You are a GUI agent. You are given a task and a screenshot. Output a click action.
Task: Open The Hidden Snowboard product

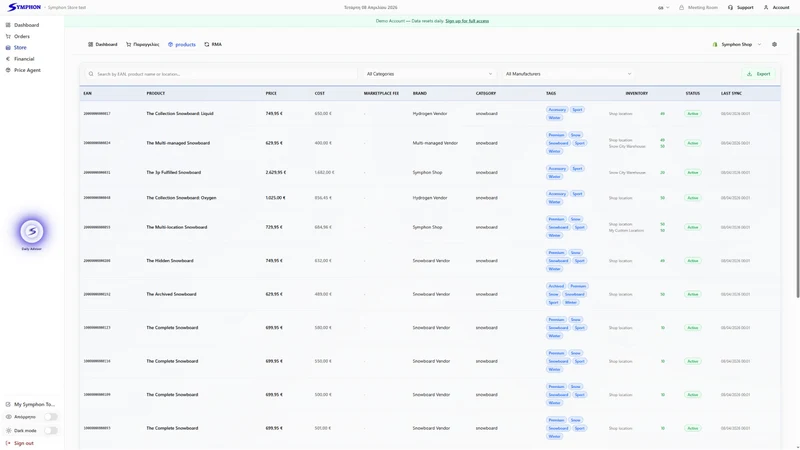pos(169,261)
